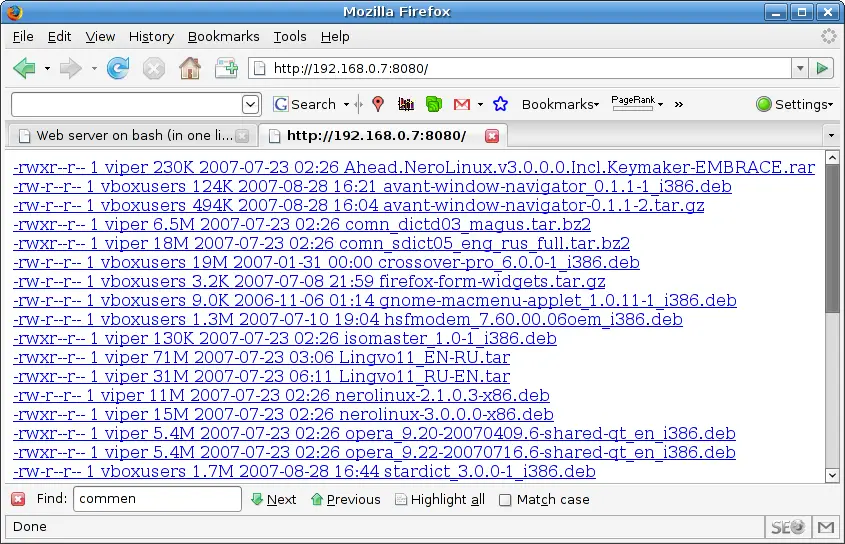
Task: Enable the Match case checkbox
Action: pyautogui.click(x=505, y=500)
